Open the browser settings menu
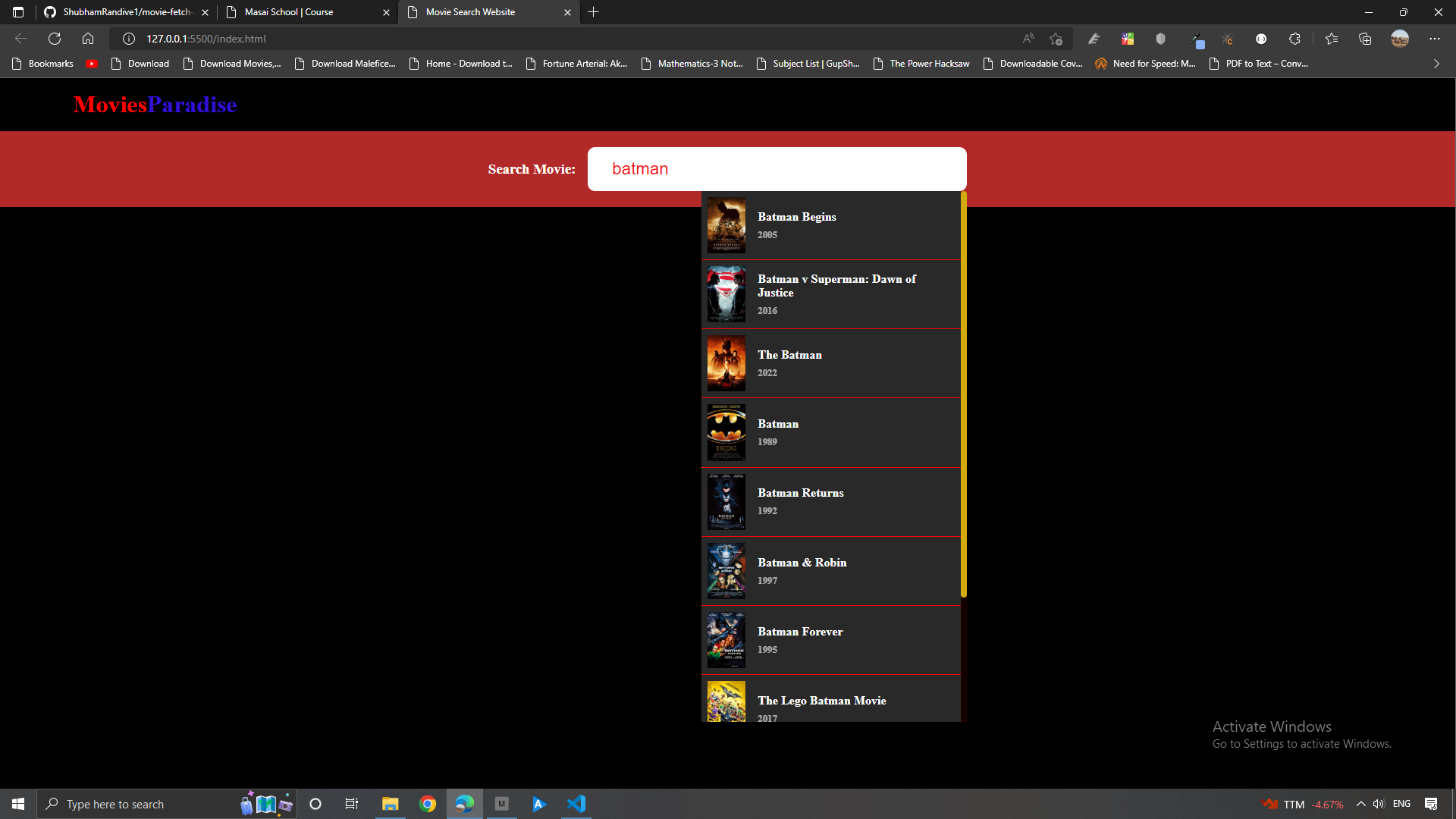The image size is (1456, 819). tap(1435, 38)
